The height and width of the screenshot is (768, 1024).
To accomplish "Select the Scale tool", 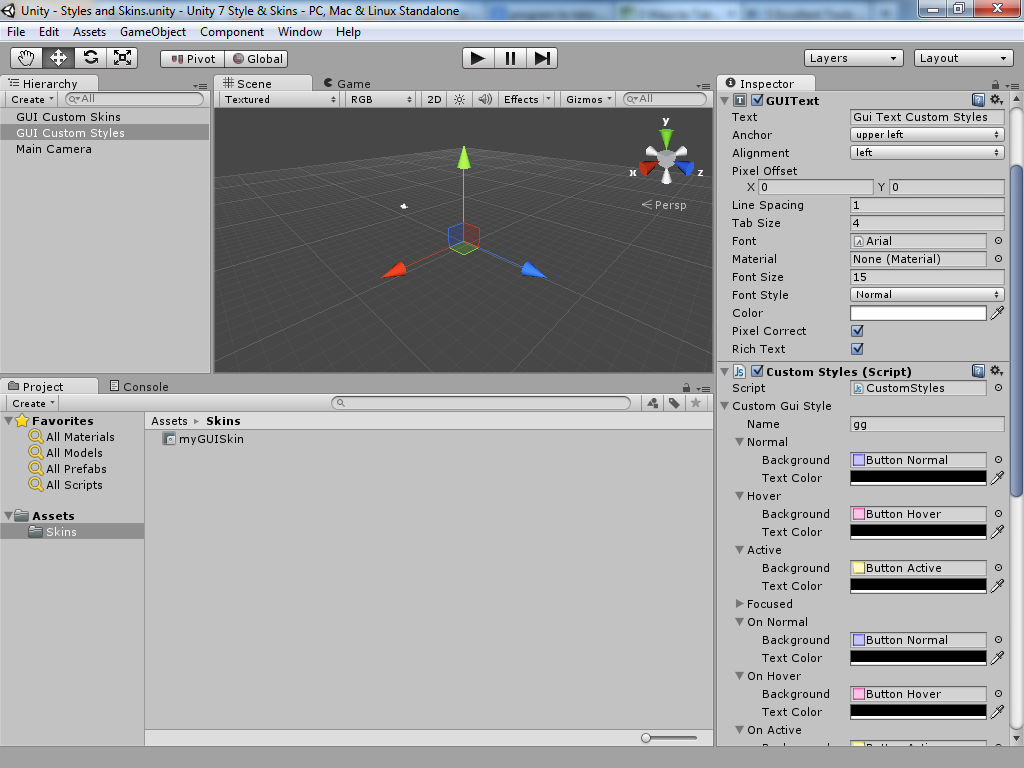I will (122, 58).
